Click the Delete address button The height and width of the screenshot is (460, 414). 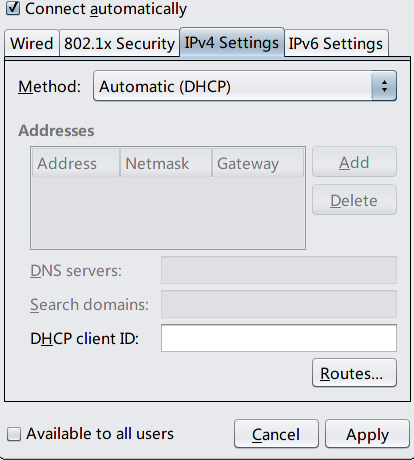coord(354,200)
